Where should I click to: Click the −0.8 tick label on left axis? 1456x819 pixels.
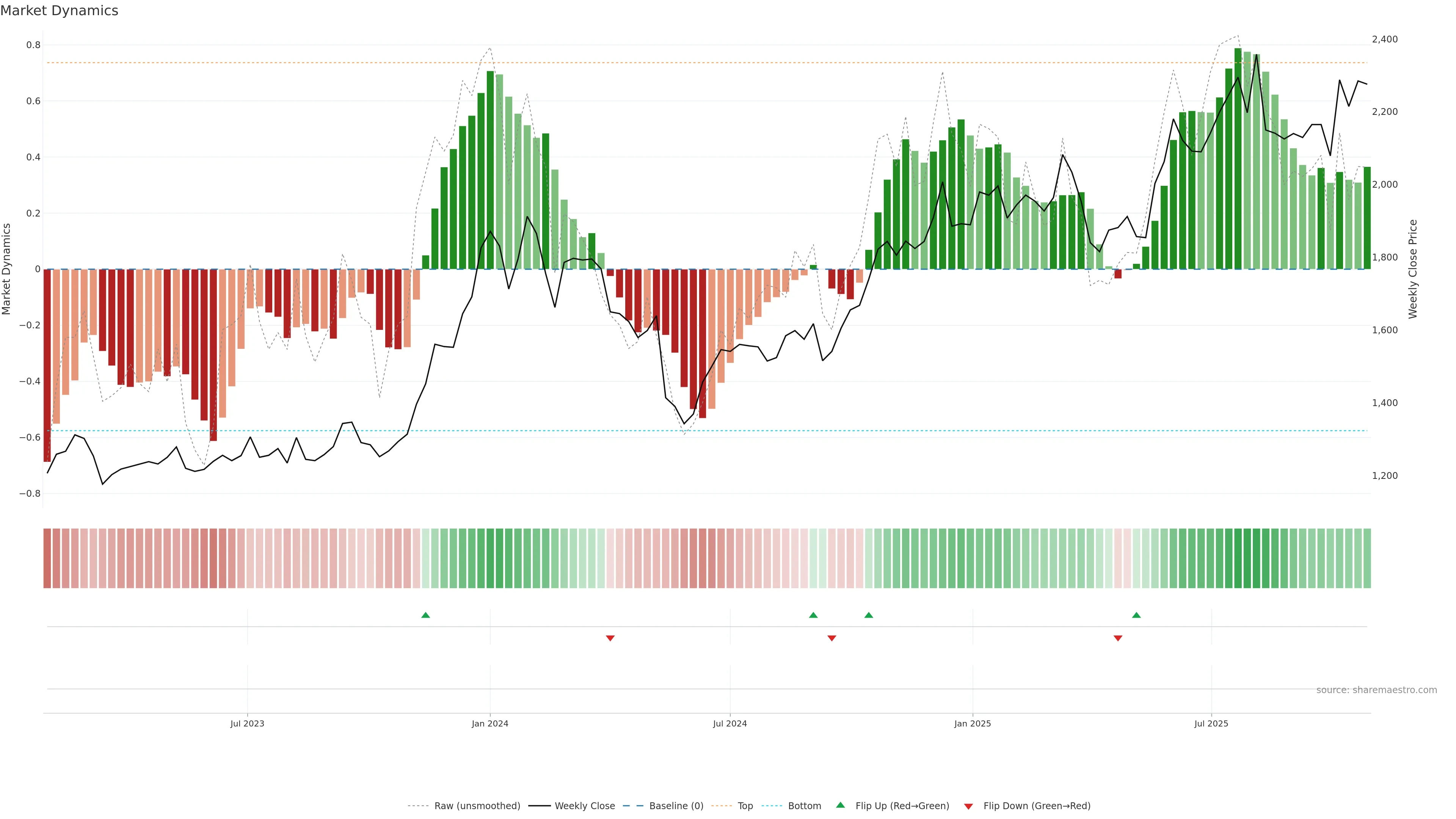(30, 493)
